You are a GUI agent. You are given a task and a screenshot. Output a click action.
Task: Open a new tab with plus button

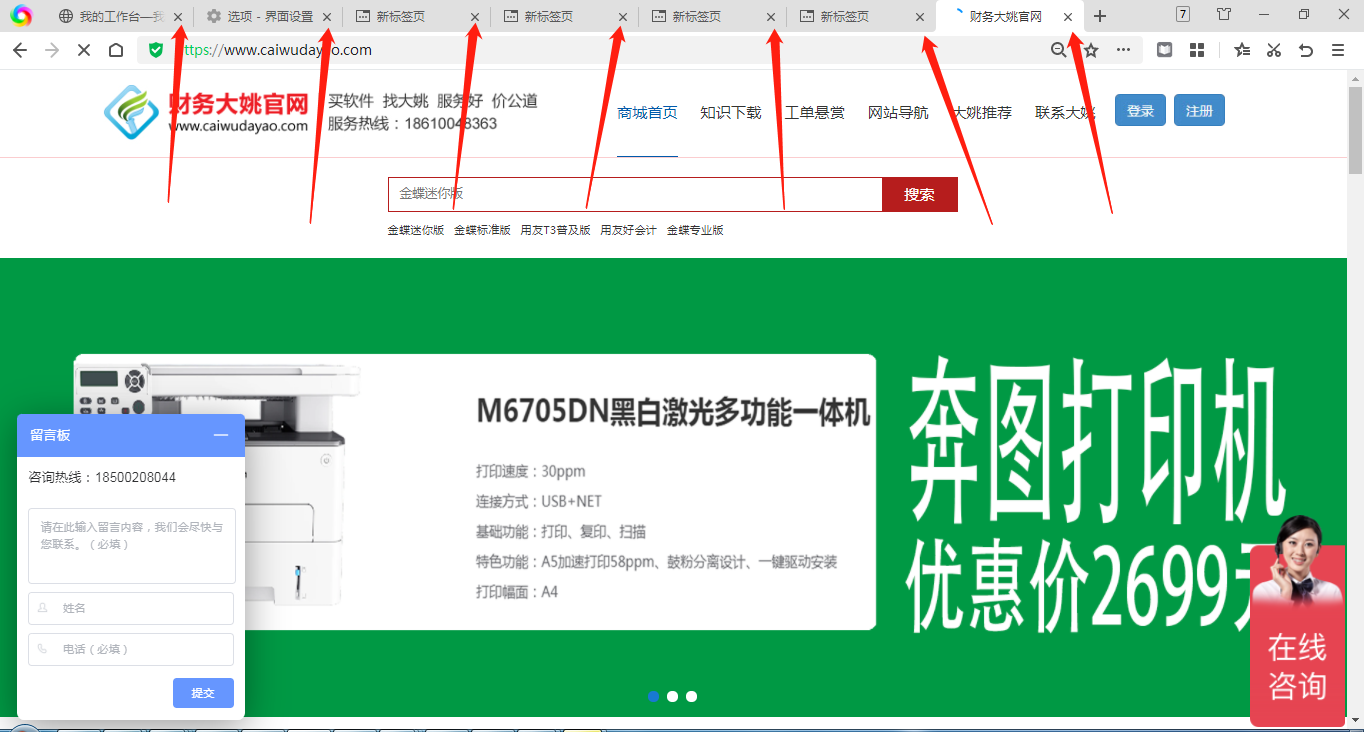coord(1100,16)
